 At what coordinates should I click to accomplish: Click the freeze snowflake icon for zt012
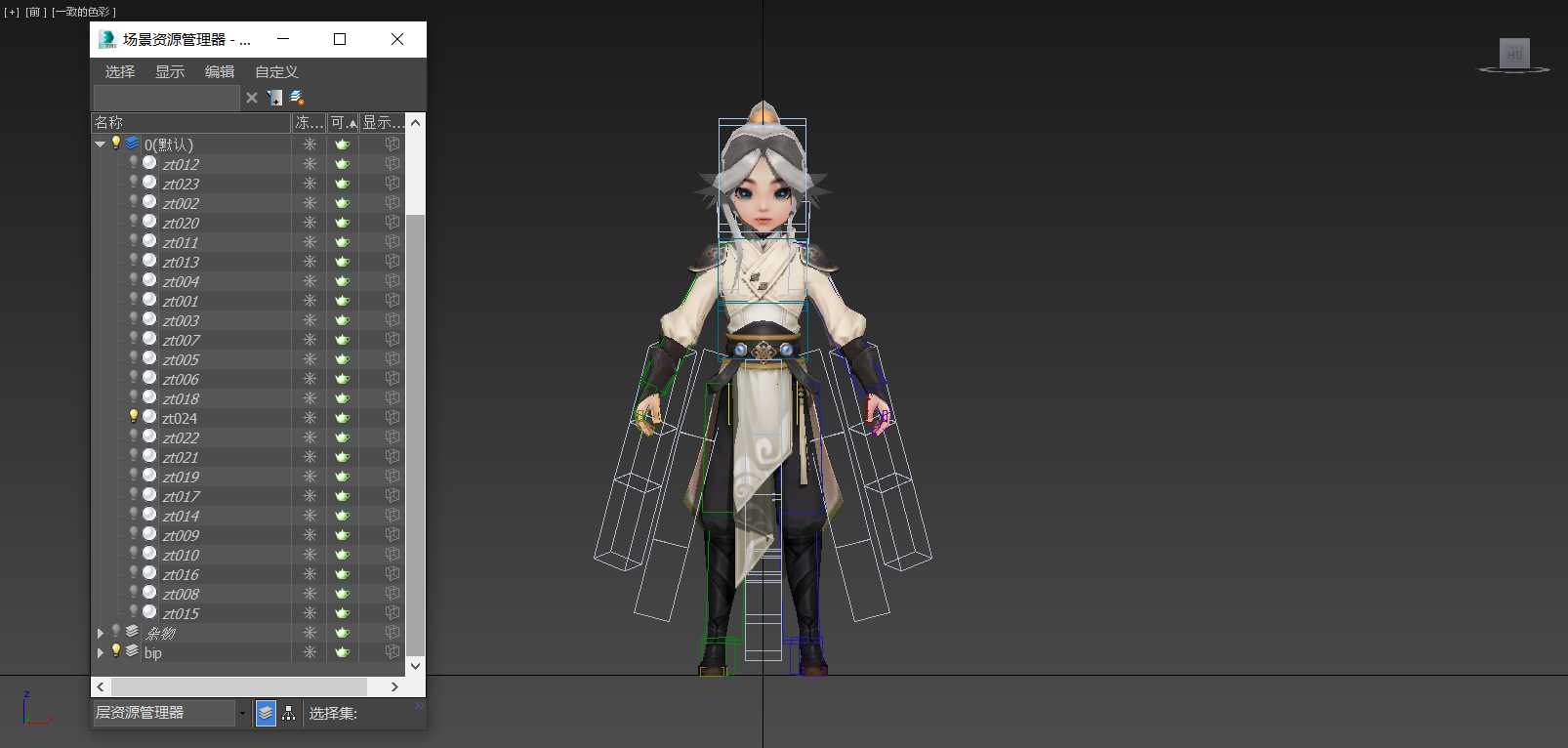(309, 164)
